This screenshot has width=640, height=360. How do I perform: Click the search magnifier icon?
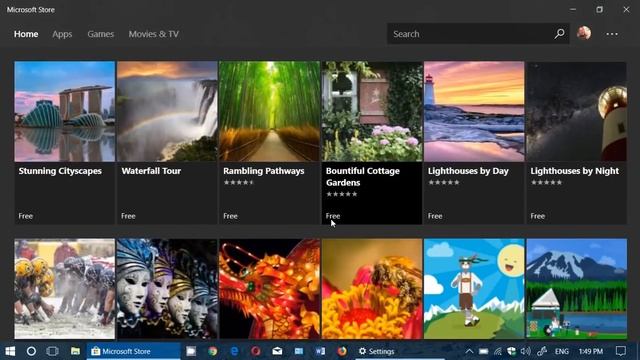(x=560, y=33)
